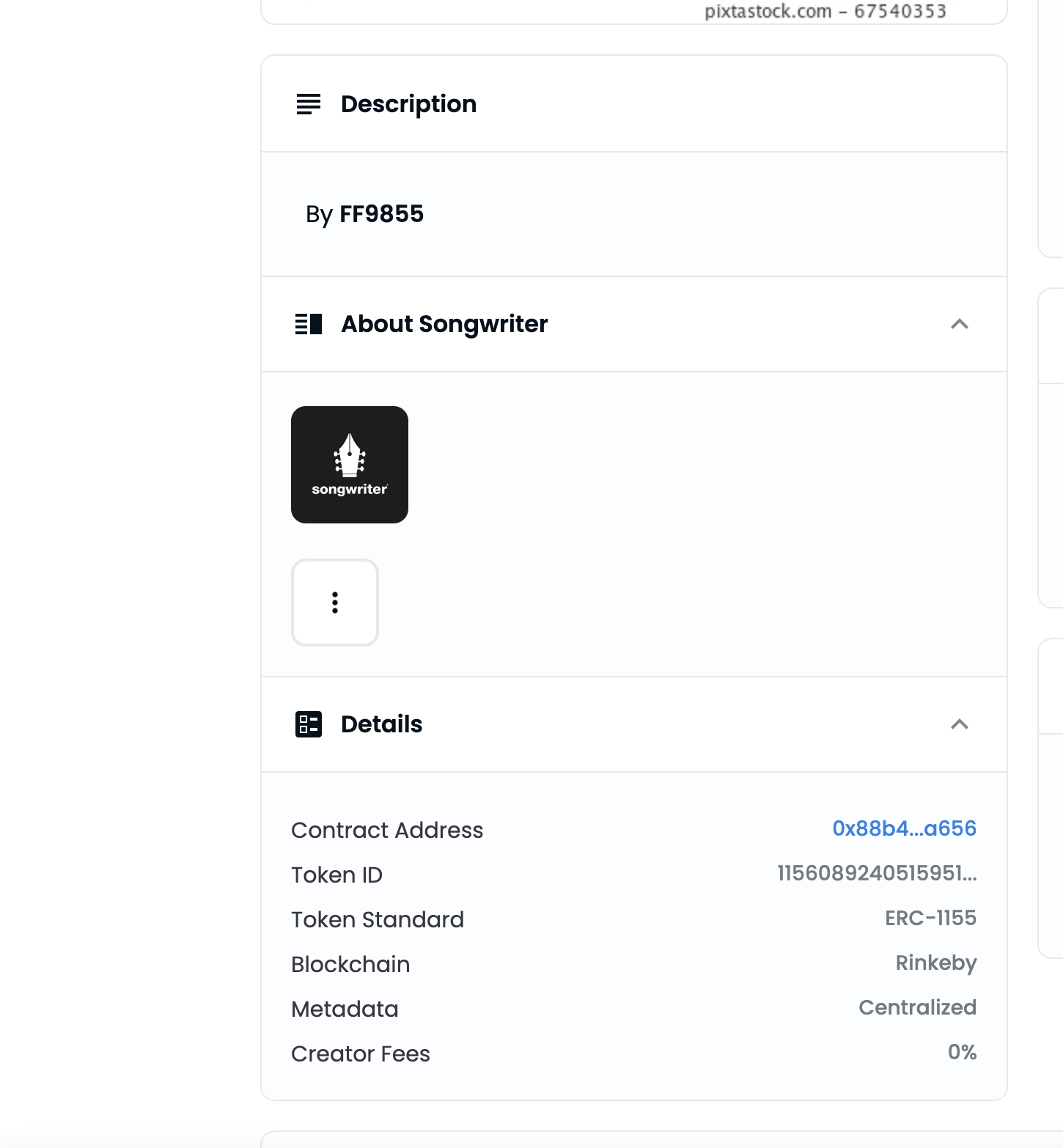Select the Songwriter collection logo
The width and height of the screenshot is (1063, 1148).
(x=350, y=465)
